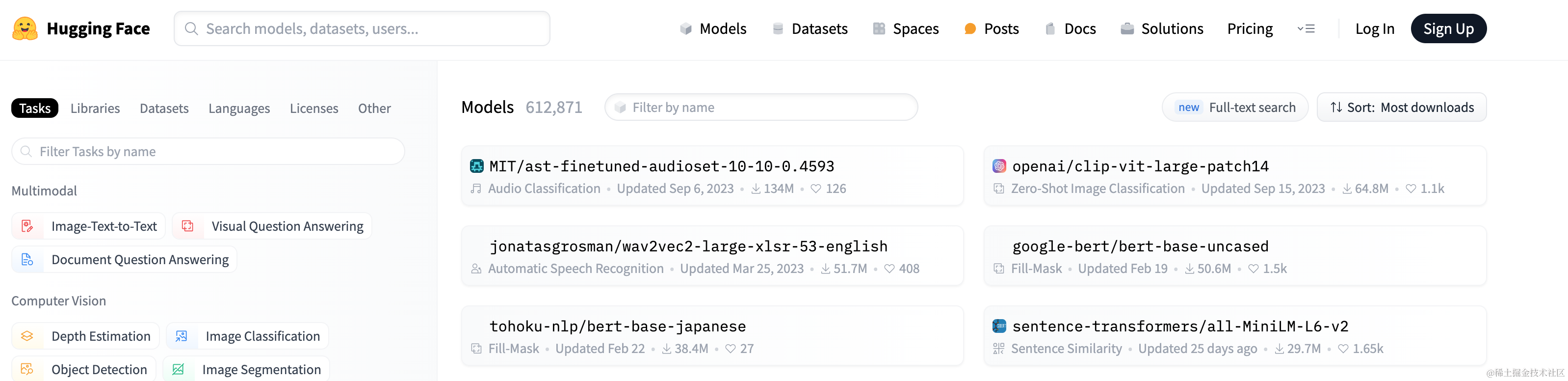
Task: Click the OpenAI avatar icon
Action: point(999,166)
